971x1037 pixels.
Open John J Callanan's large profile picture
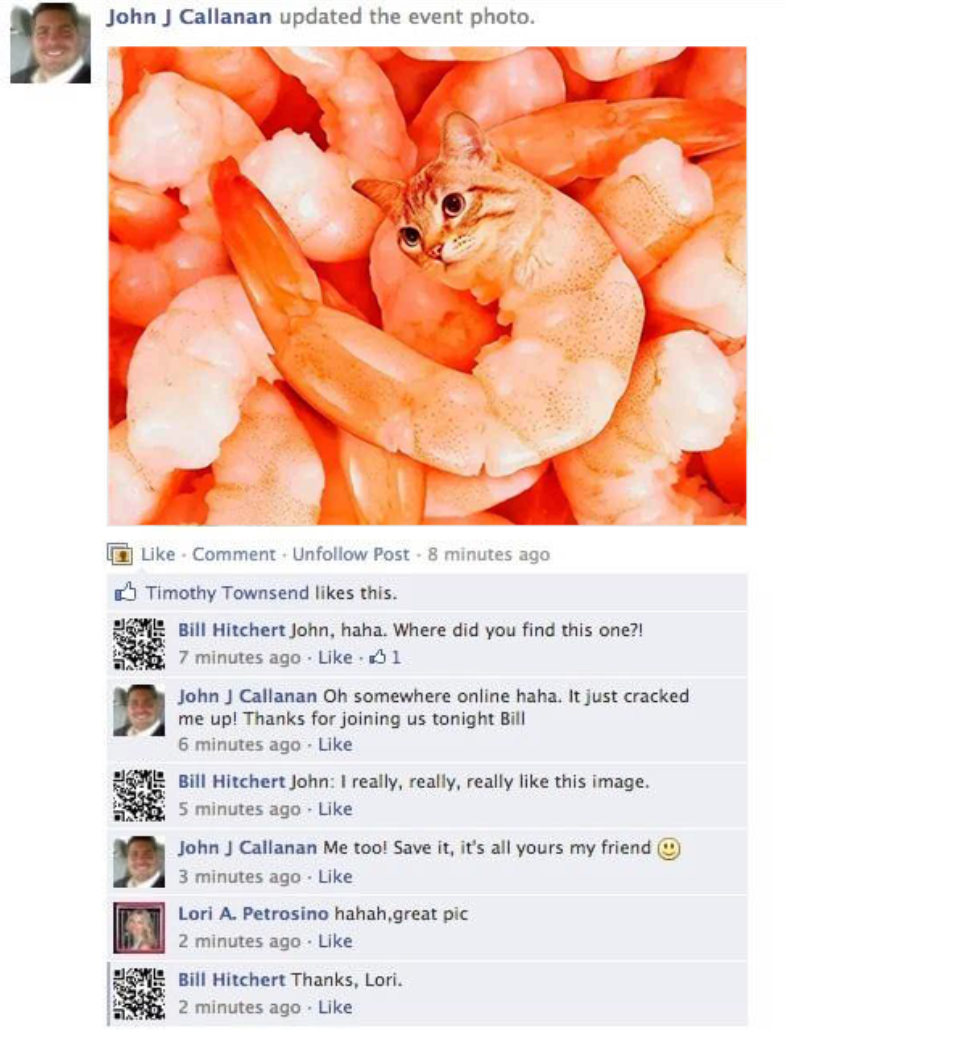(50, 43)
